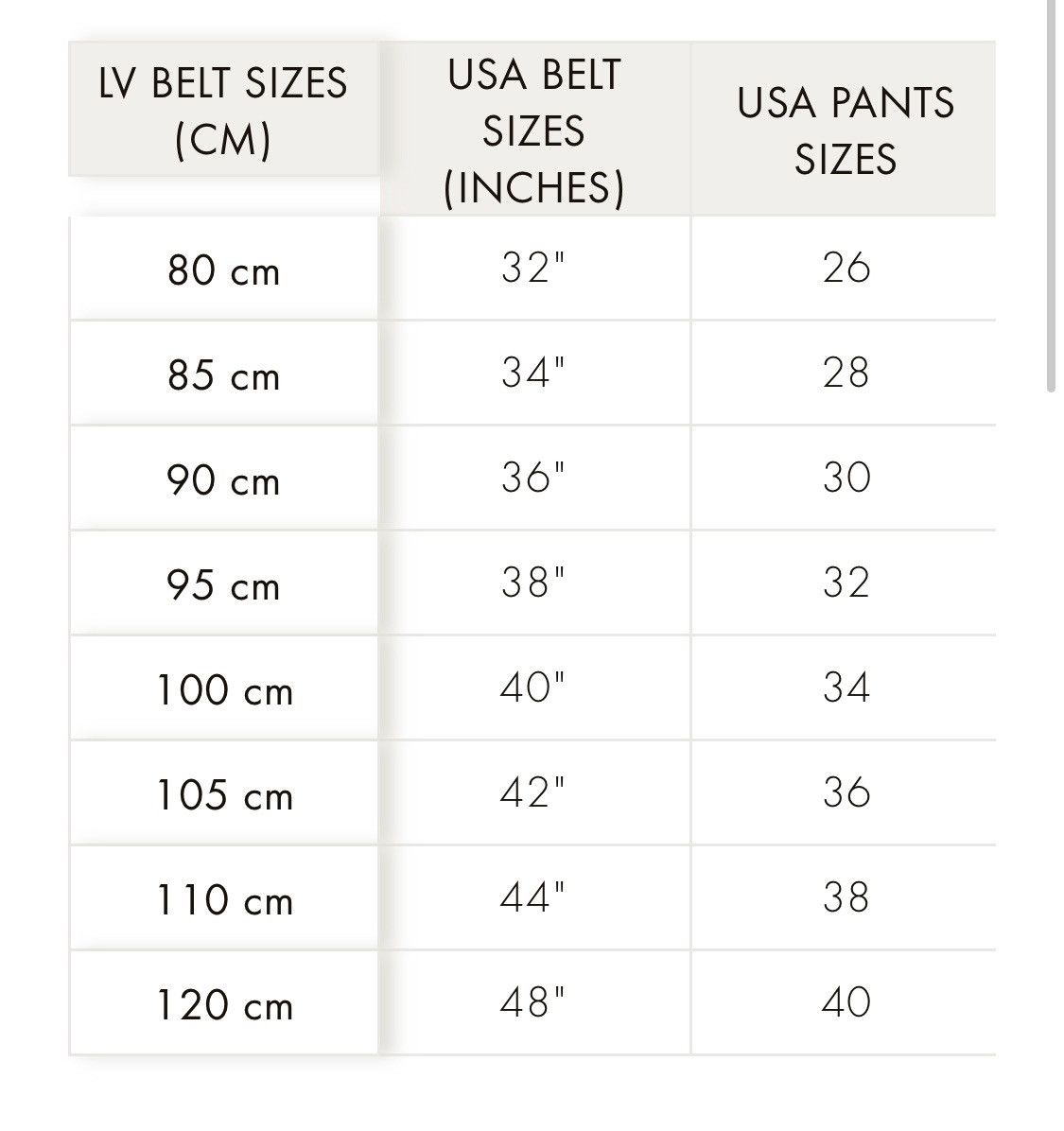1064x1131 pixels.
Task: Select the 40" USA belt size cell
Action: point(534,688)
